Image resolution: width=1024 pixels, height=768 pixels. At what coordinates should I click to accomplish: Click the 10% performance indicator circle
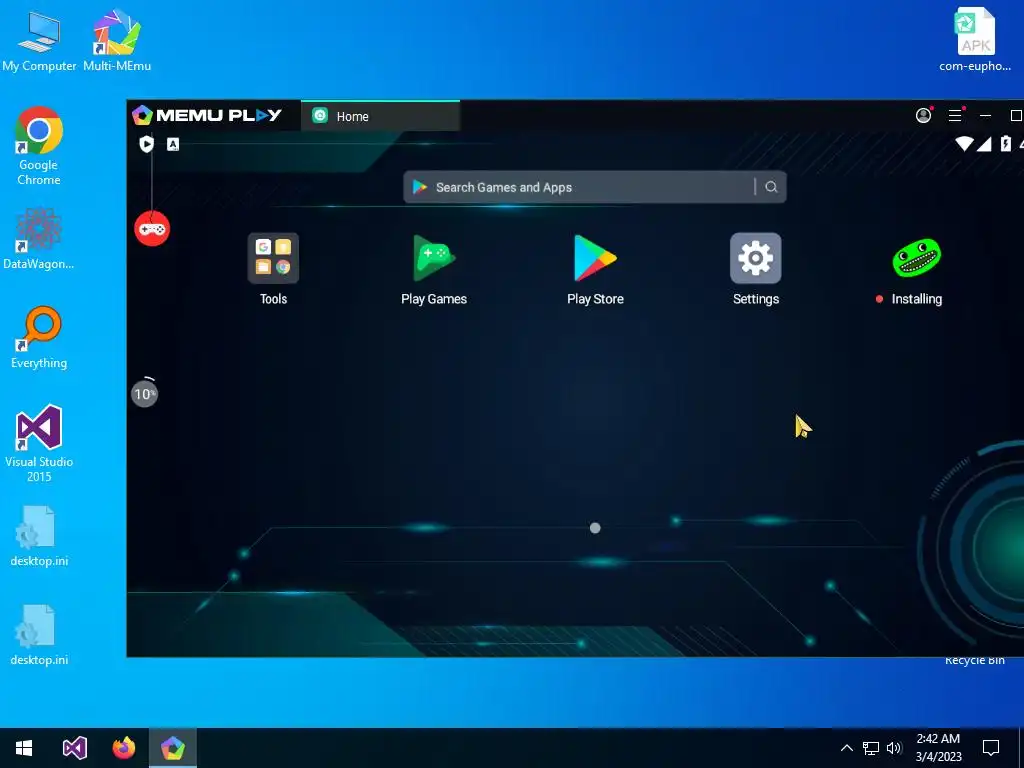[x=144, y=393]
